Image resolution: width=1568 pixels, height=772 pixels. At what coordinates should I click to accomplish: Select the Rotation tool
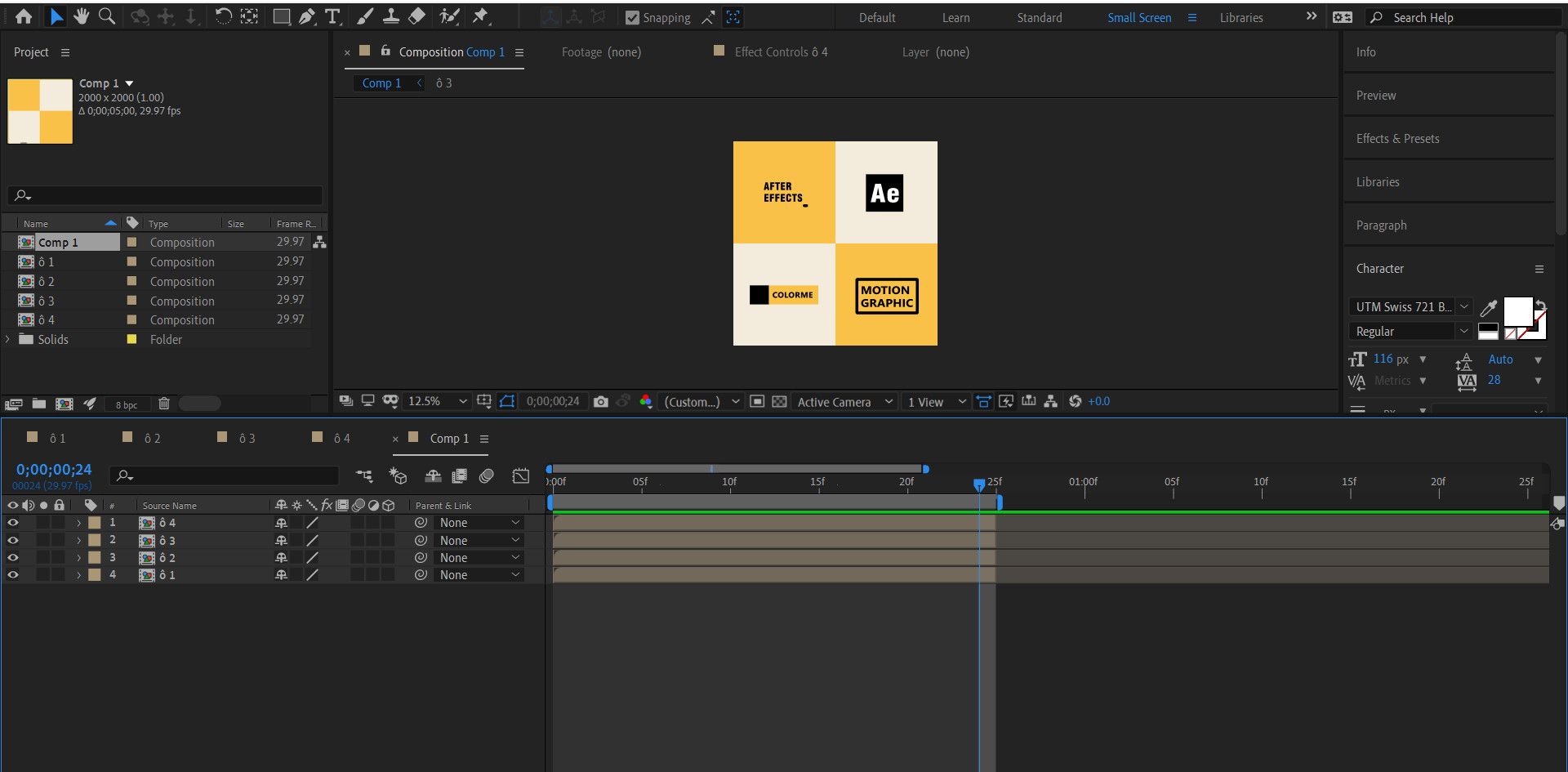[x=223, y=16]
